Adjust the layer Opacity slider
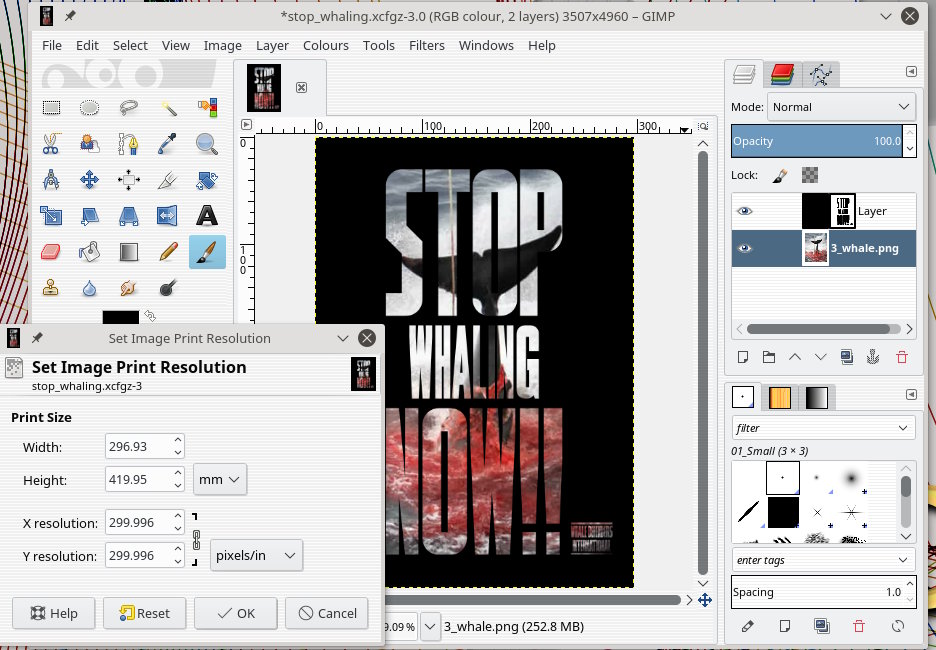Screen dimensions: 936x650 click(816, 141)
